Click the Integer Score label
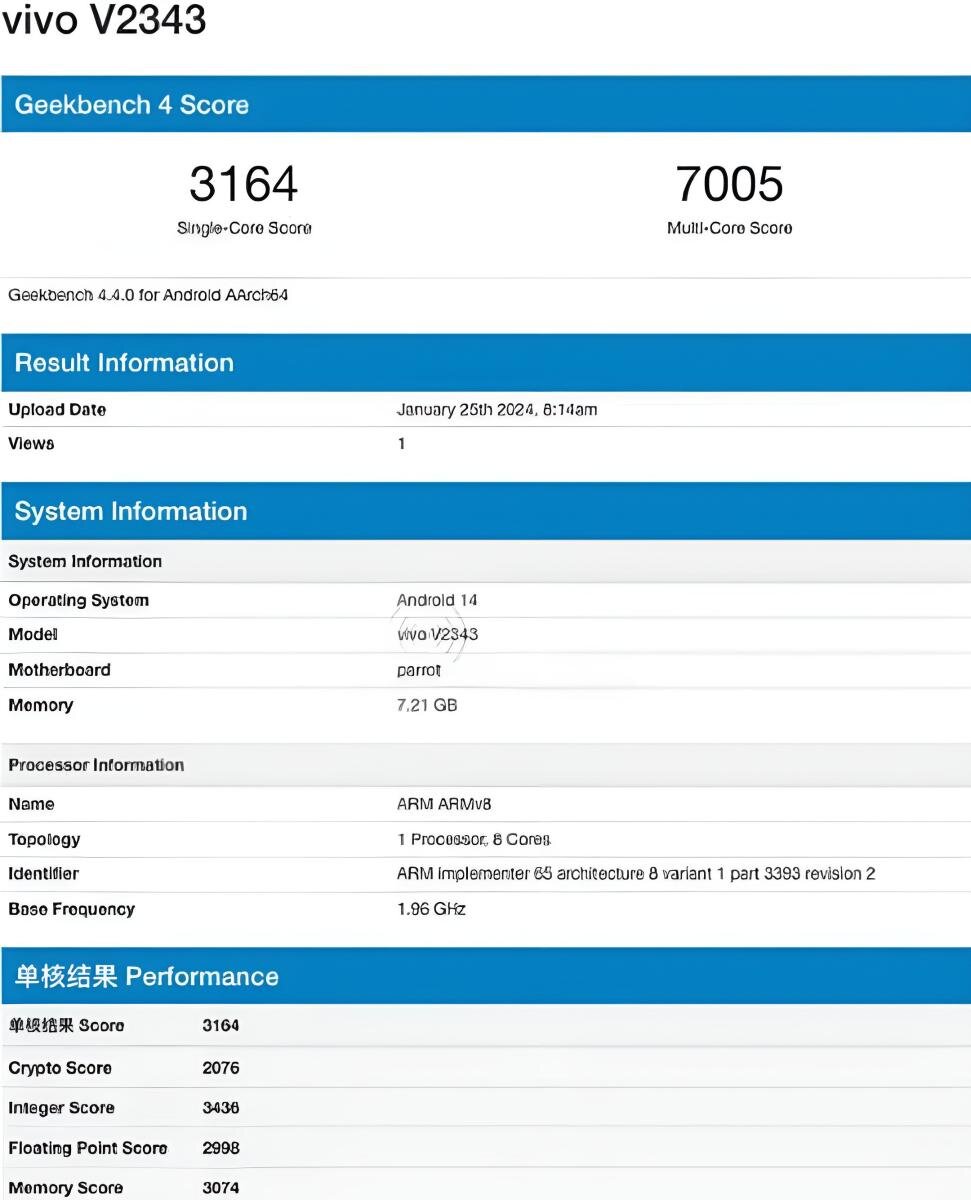The image size is (971, 1200). (x=61, y=1109)
